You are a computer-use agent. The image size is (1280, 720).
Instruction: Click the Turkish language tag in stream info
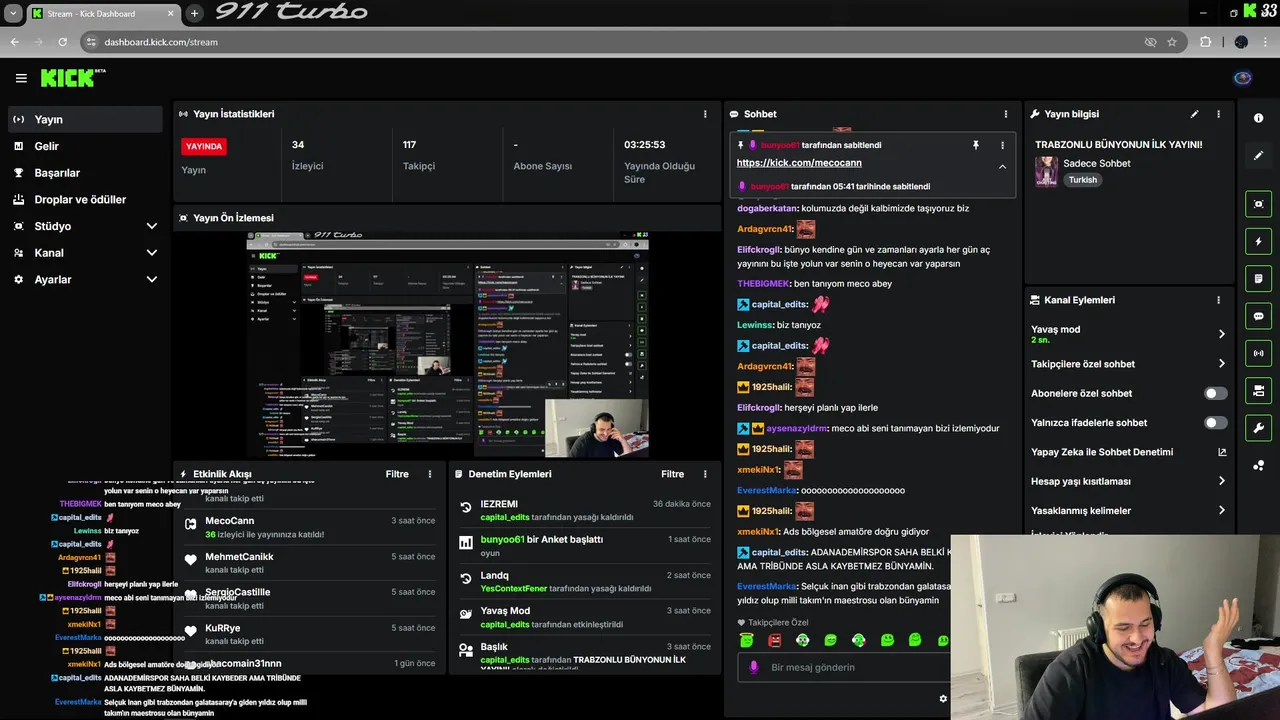(x=1082, y=180)
